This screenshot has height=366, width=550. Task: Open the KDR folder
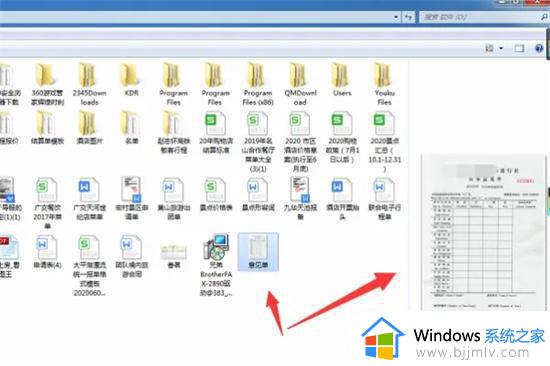tap(131, 80)
